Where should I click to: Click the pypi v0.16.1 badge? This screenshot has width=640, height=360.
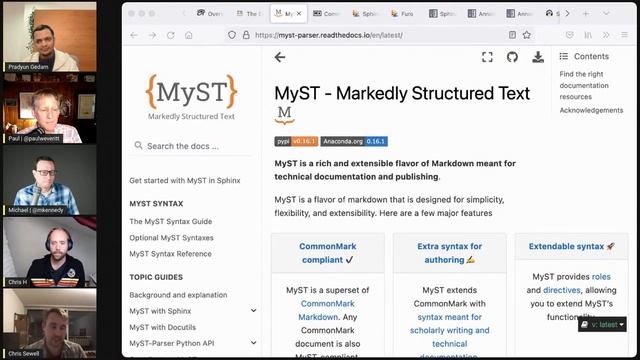[296, 141]
